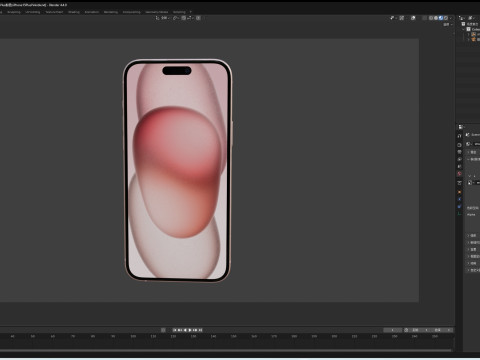Switch to the Sculpting workspace tab

[x=14, y=12]
